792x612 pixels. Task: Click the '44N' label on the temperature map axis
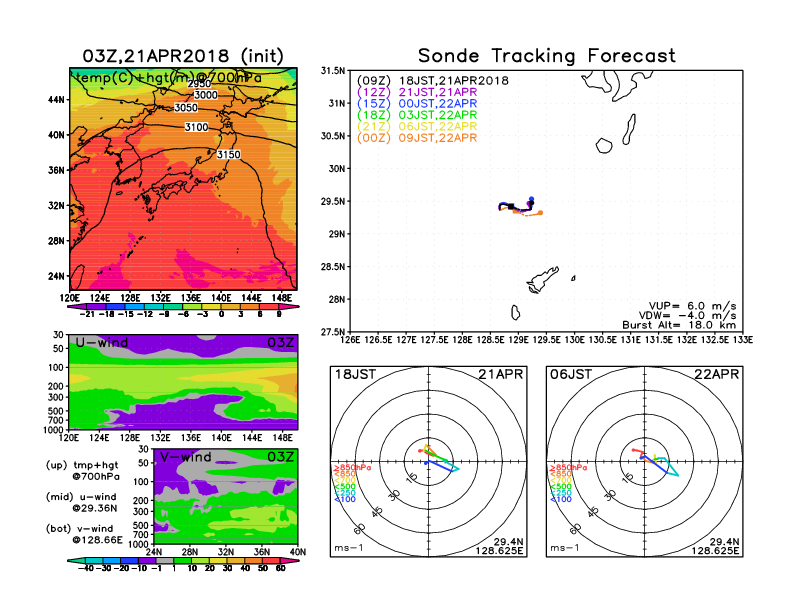pos(56,100)
